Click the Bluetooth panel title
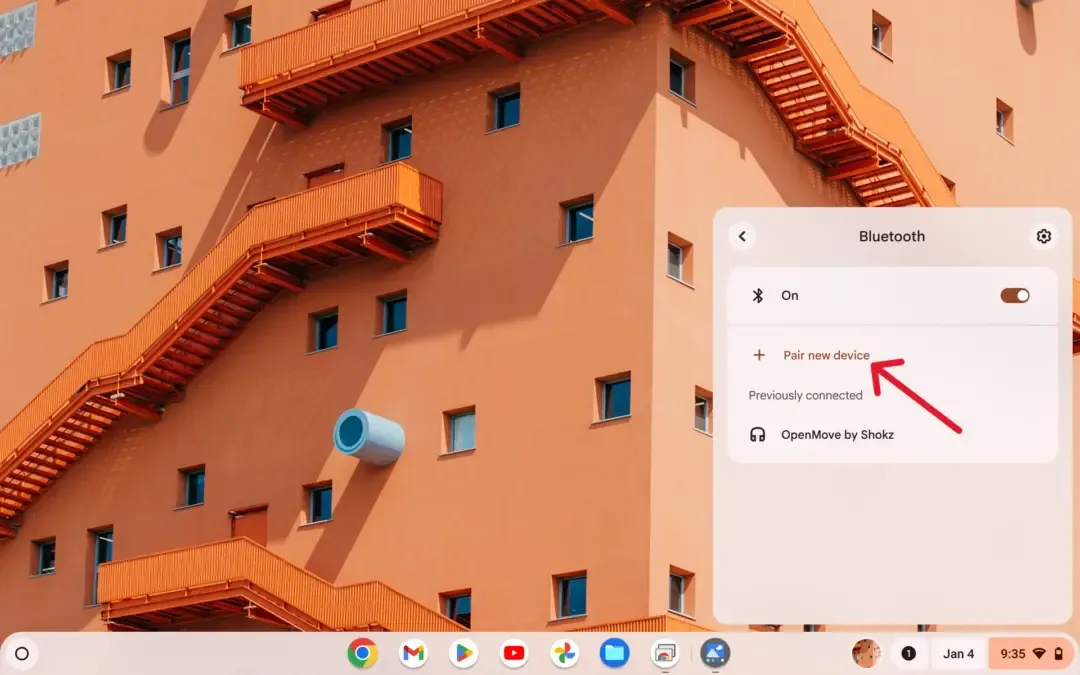The image size is (1080, 675). (891, 236)
